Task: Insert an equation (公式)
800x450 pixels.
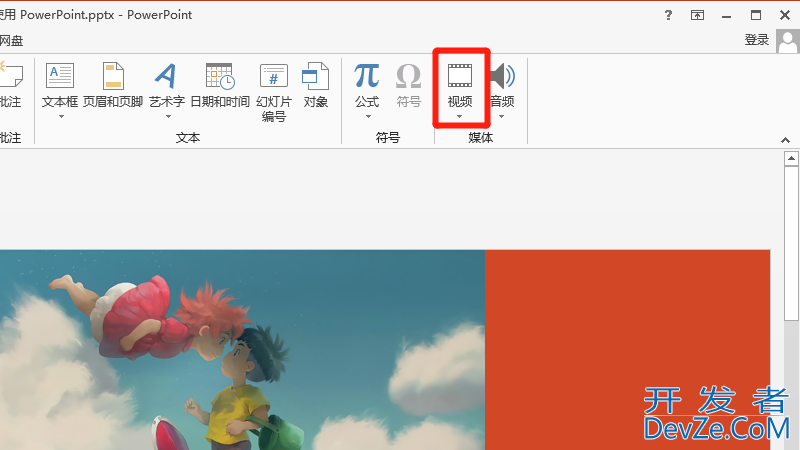Action: coord(367,85)
